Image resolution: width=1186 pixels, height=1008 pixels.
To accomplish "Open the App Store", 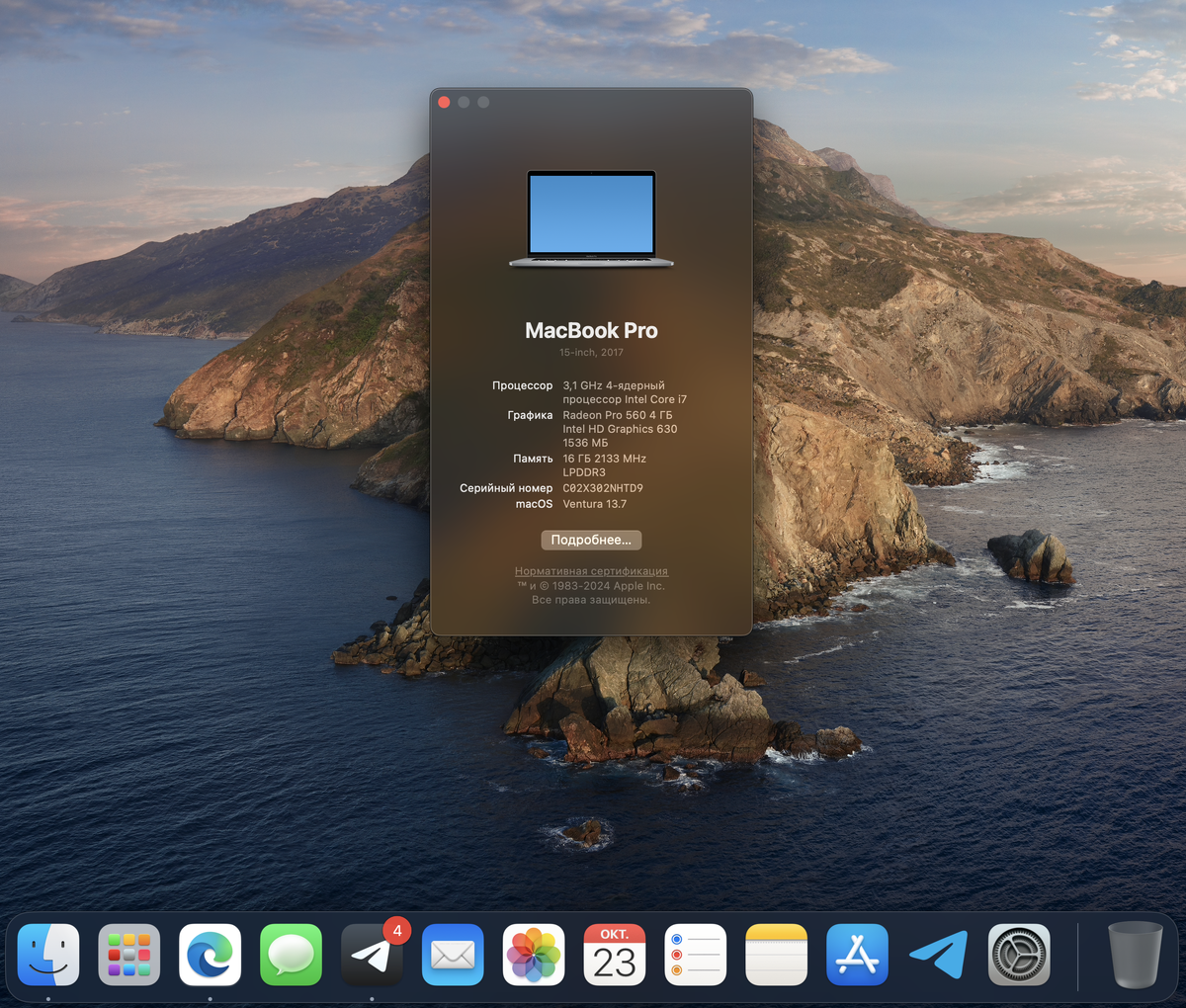I will (x=857, y=955).
